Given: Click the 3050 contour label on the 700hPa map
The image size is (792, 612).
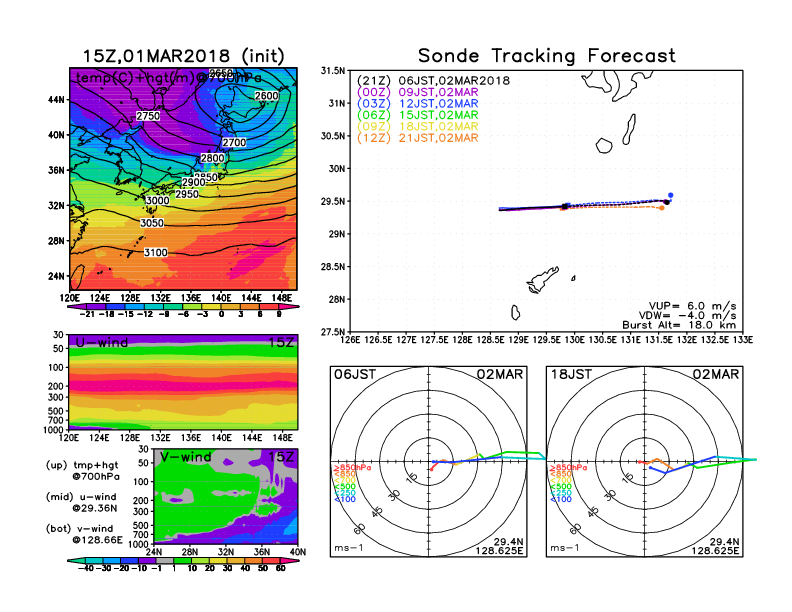Looking at the screenshot, I should 152,223.
